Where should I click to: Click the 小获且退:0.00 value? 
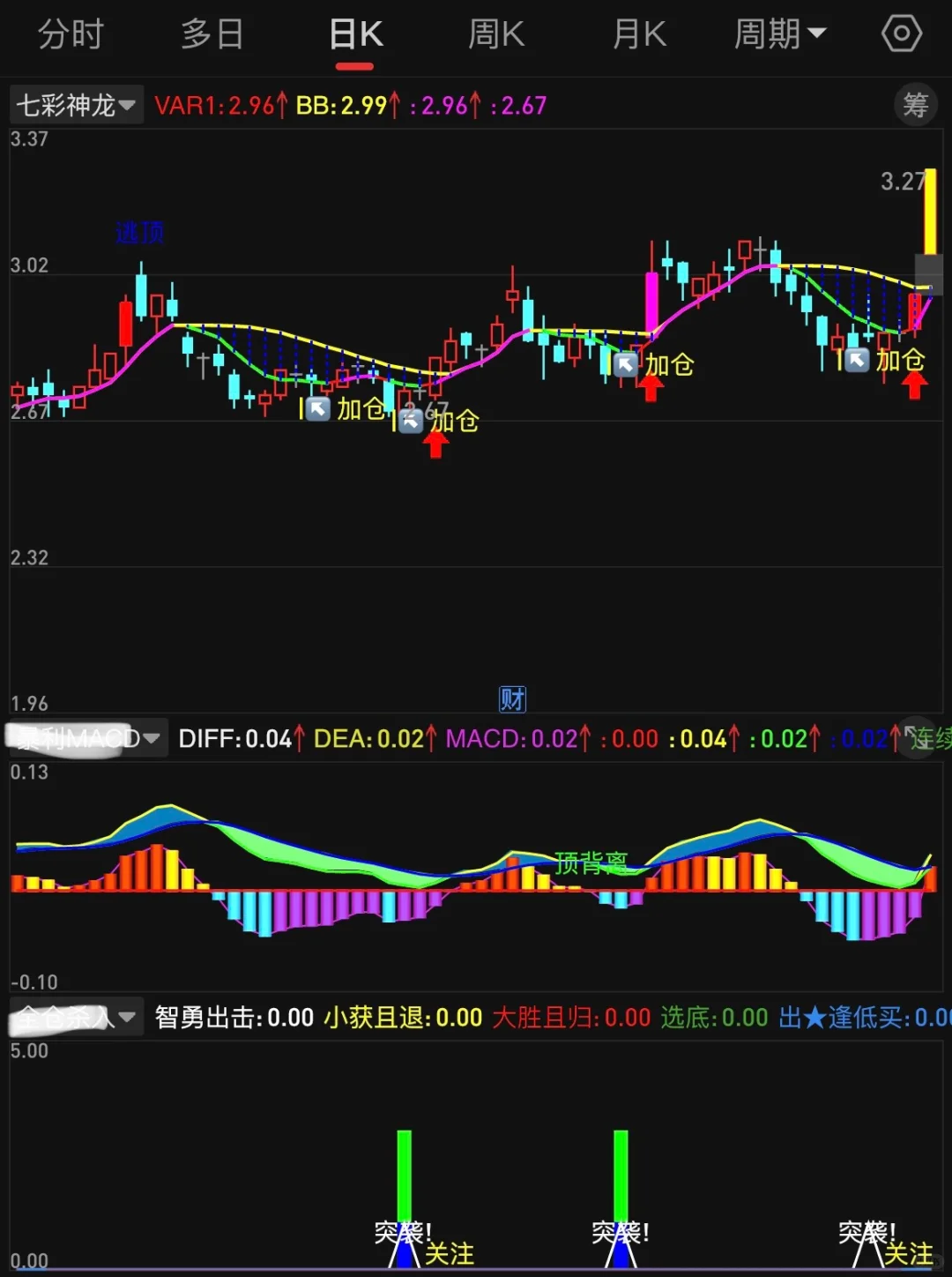point(404,1018)
